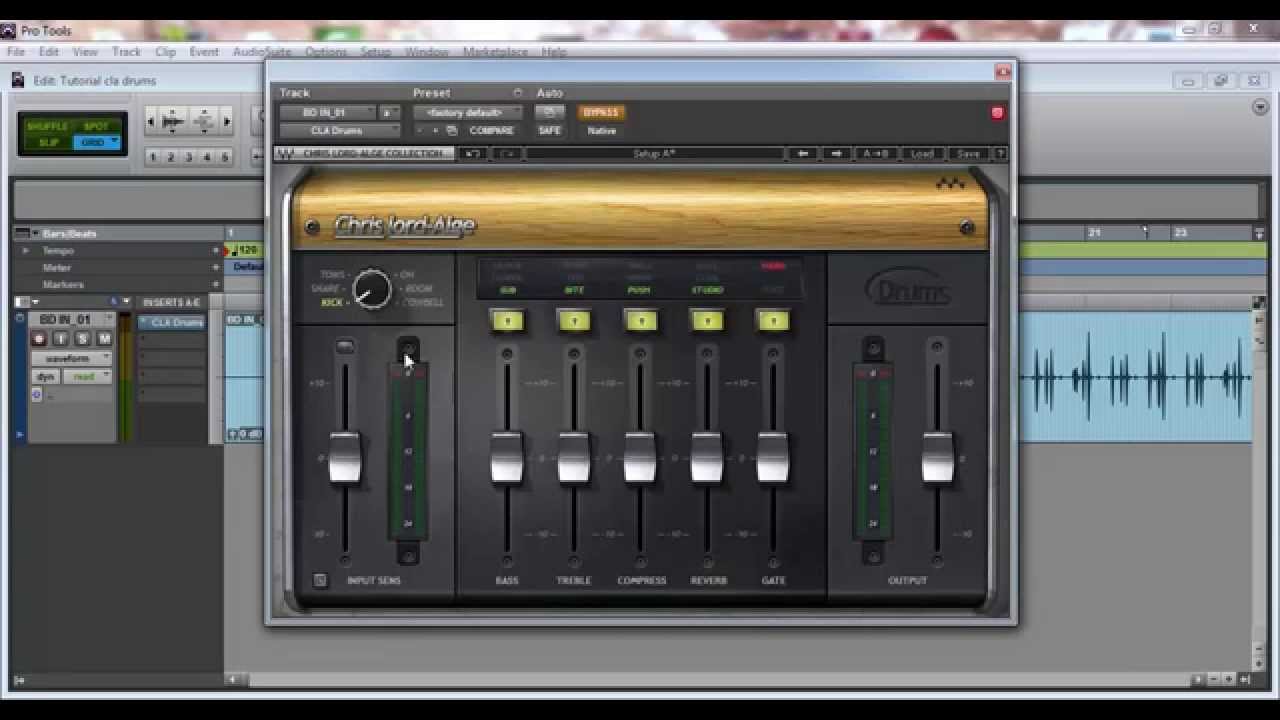The width and height of the screenshot is (1280, 720).
Task: Click the Save preset button
Action: pos(968,153)
